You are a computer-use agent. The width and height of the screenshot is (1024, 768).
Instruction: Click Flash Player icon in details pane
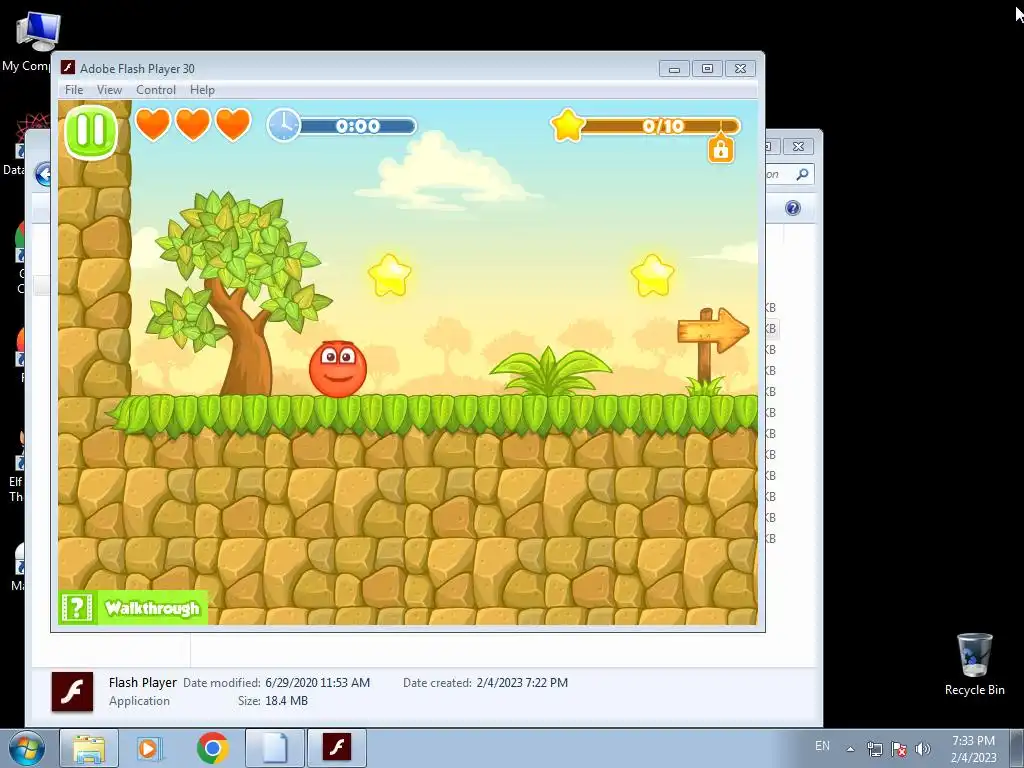pos(72,692)
